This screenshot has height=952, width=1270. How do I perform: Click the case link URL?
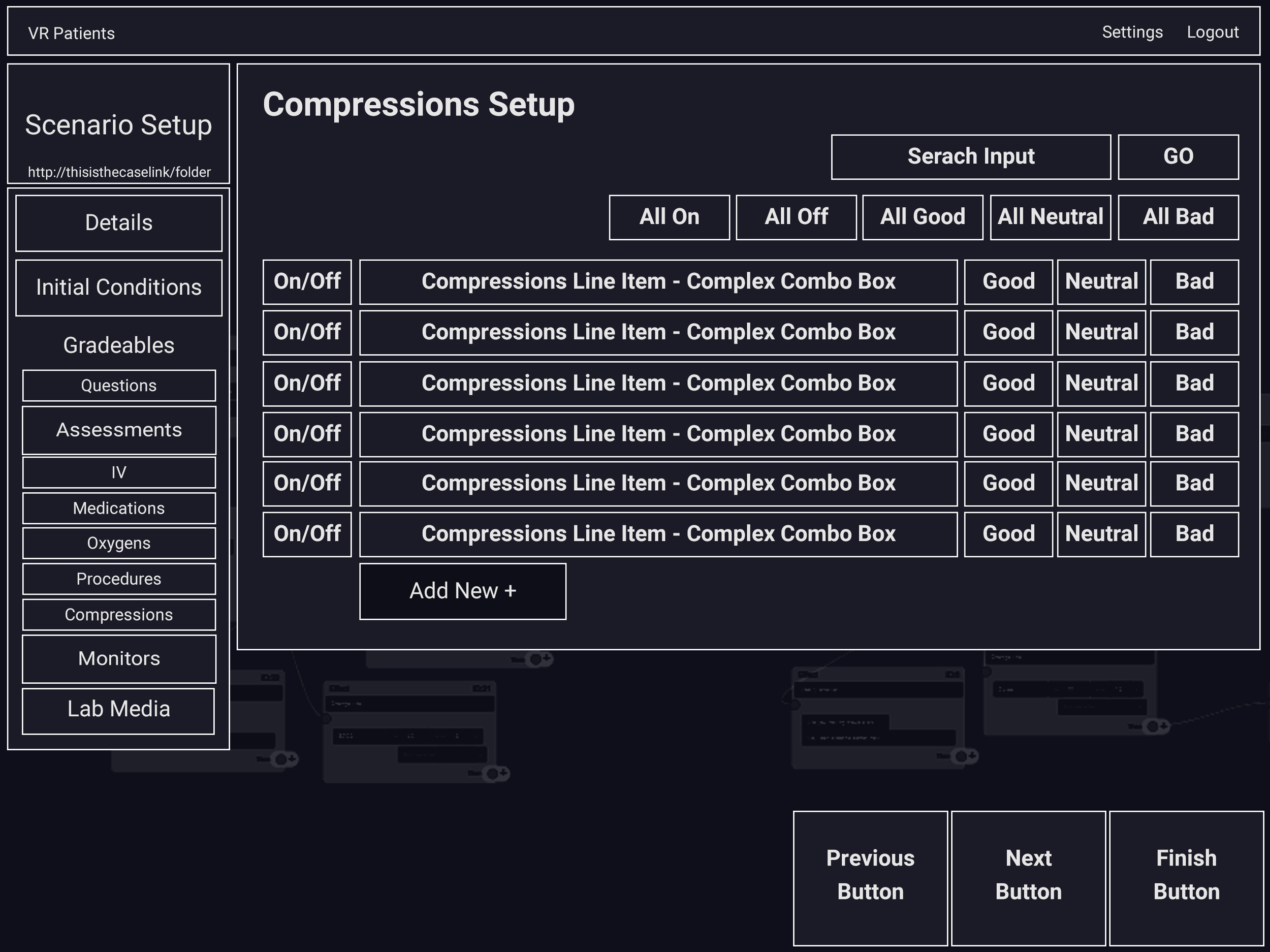point(119,172)
